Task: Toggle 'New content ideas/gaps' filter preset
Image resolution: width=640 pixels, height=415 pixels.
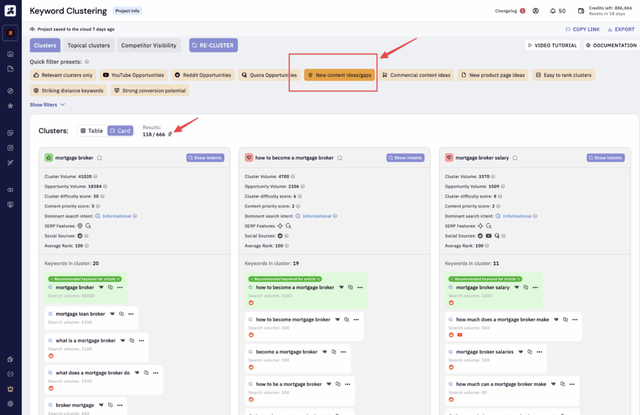Action: tap(333, 75)
